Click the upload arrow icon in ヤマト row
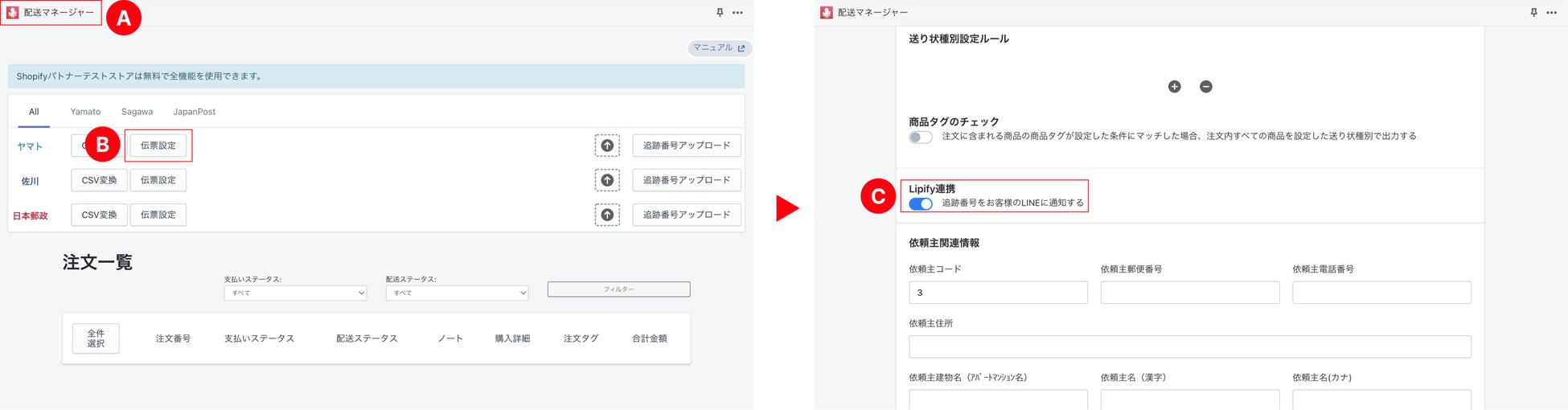 (607, 146)
